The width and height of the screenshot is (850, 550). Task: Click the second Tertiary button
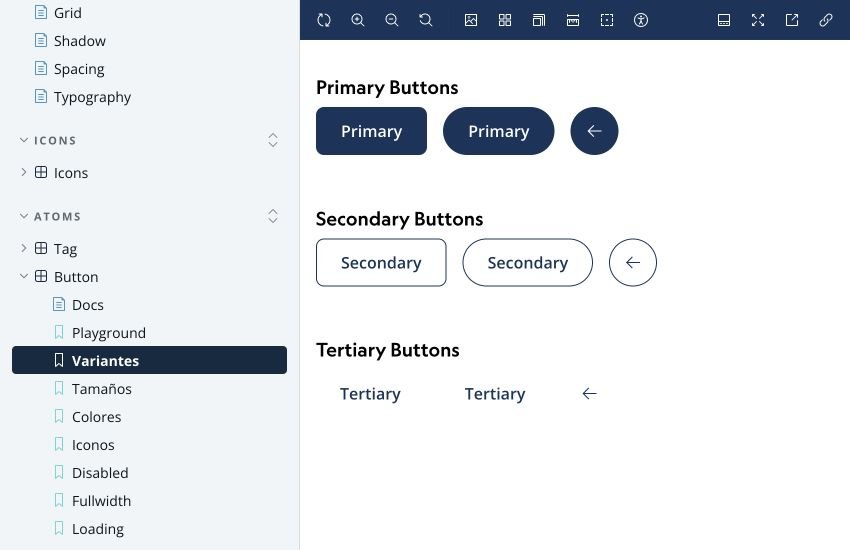pyautogui.click(x=495, y=394)
